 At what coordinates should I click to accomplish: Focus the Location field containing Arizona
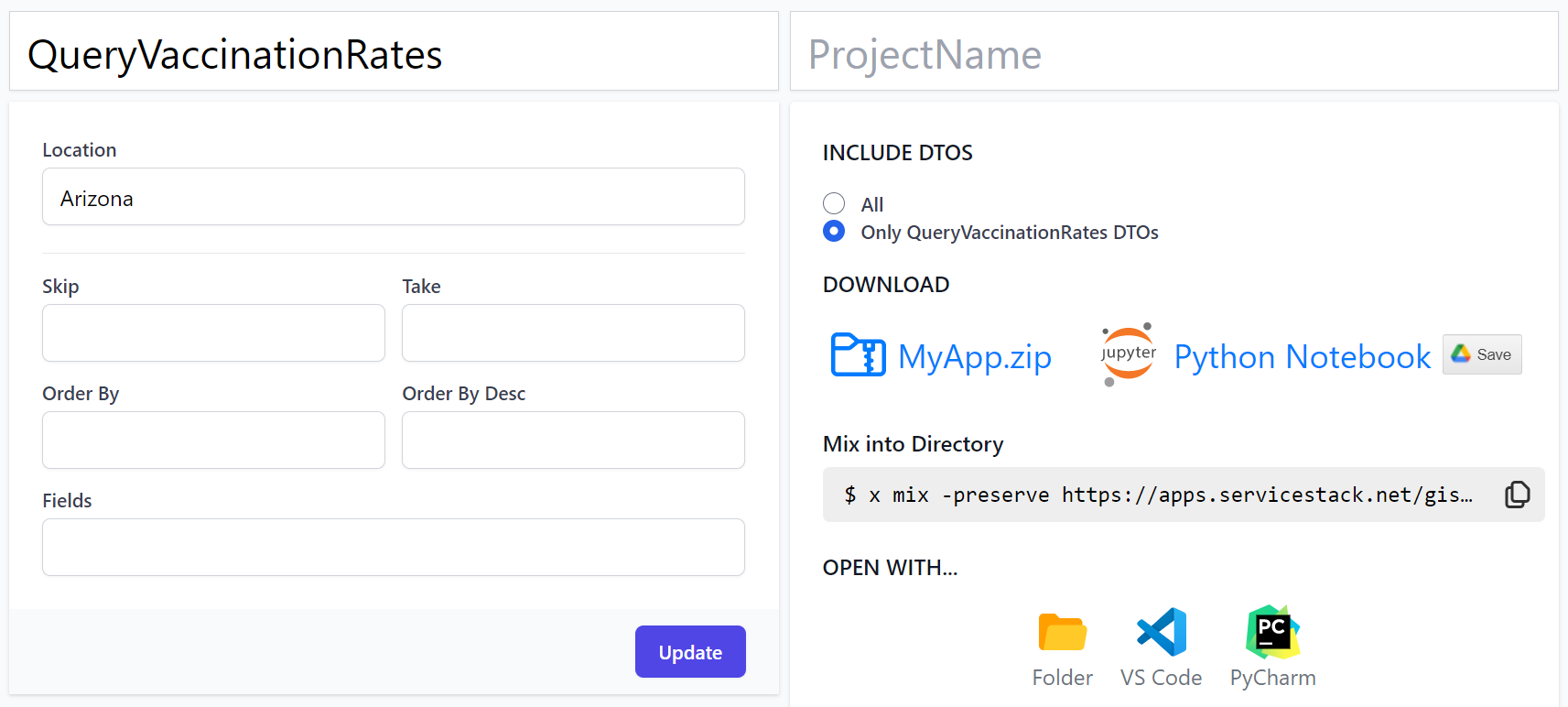[x=394, y=197]
